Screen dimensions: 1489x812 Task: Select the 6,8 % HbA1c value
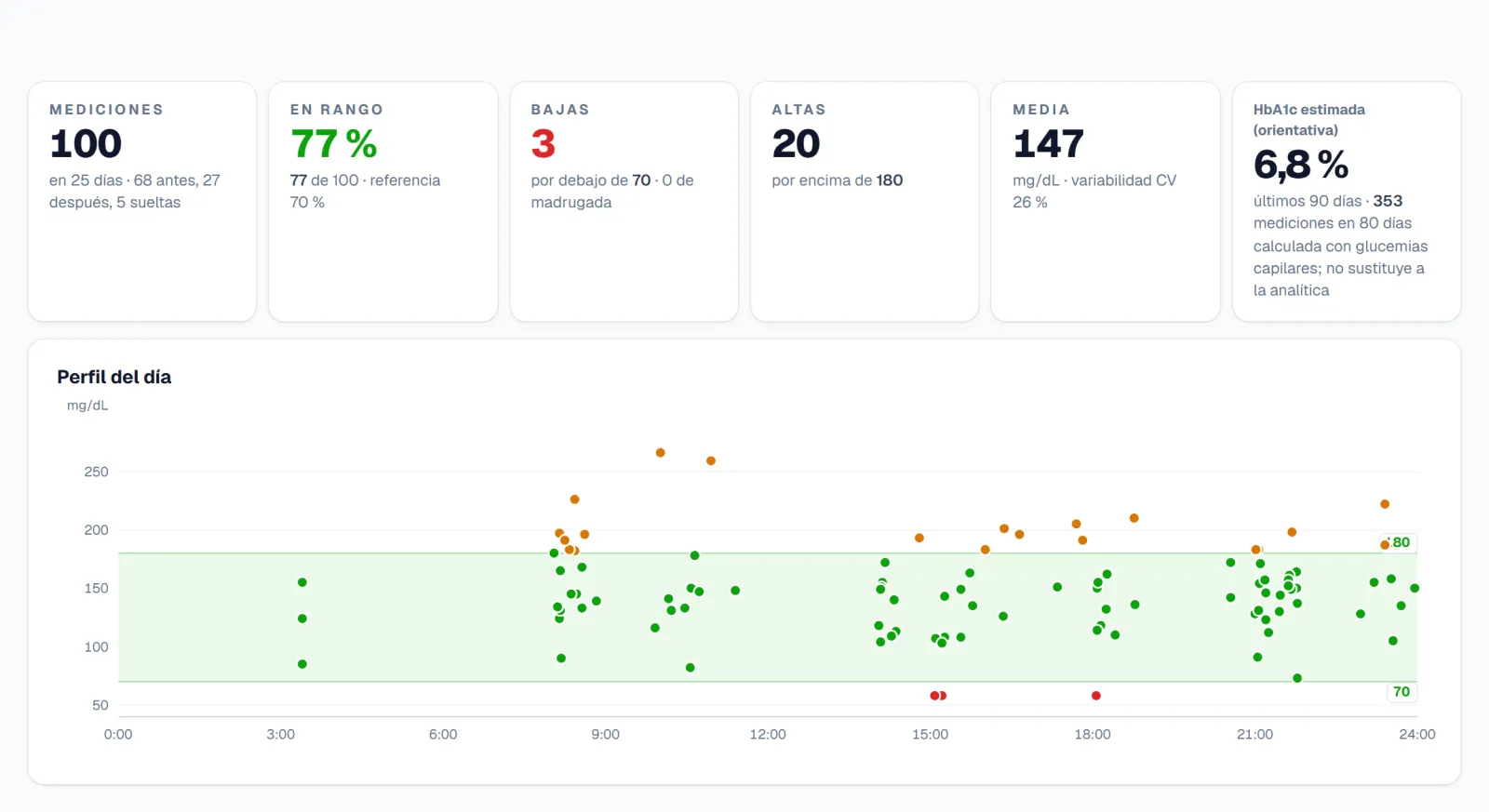coord(1301,166)
